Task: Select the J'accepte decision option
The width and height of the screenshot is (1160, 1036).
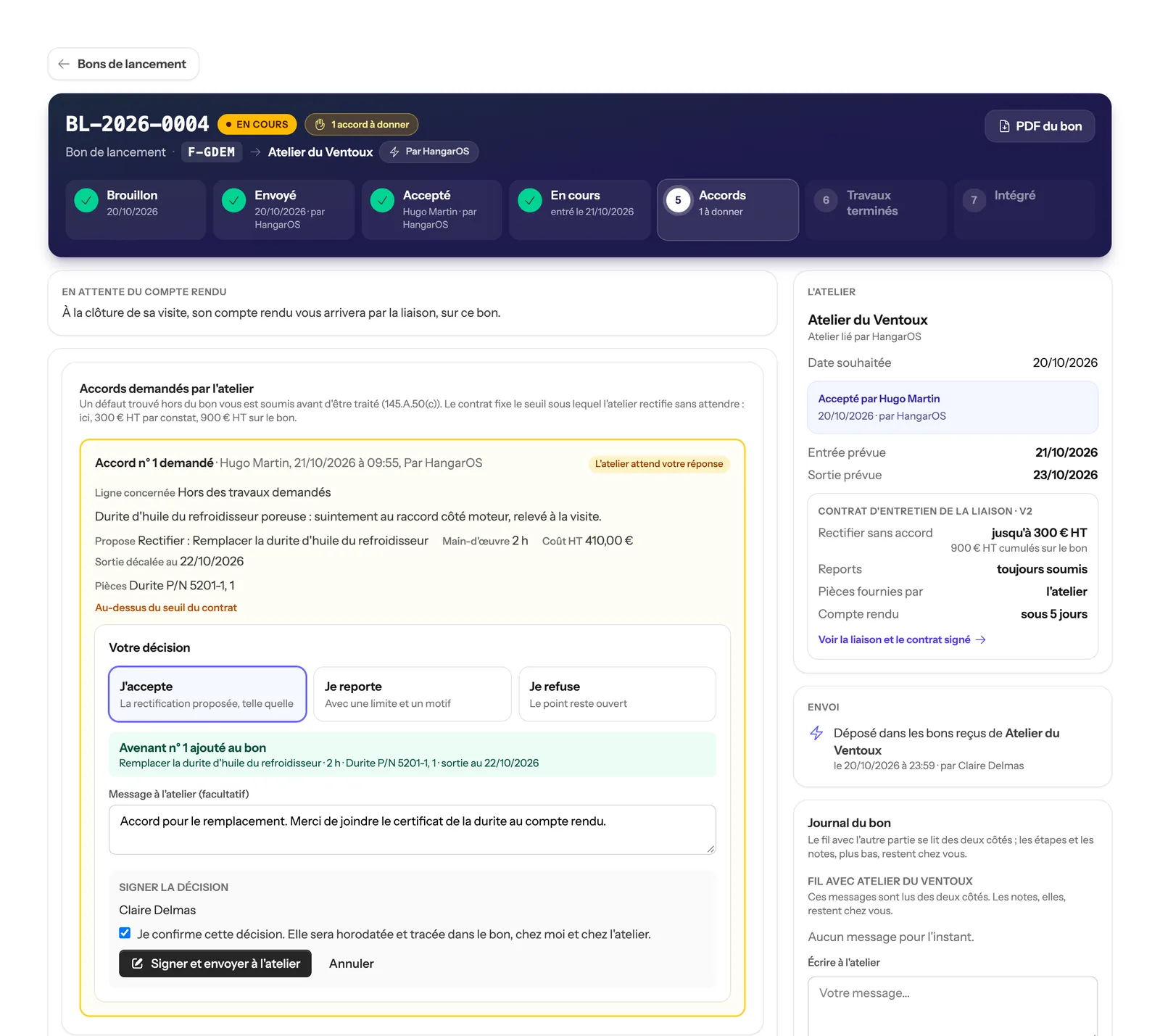Action: [207, 694]
